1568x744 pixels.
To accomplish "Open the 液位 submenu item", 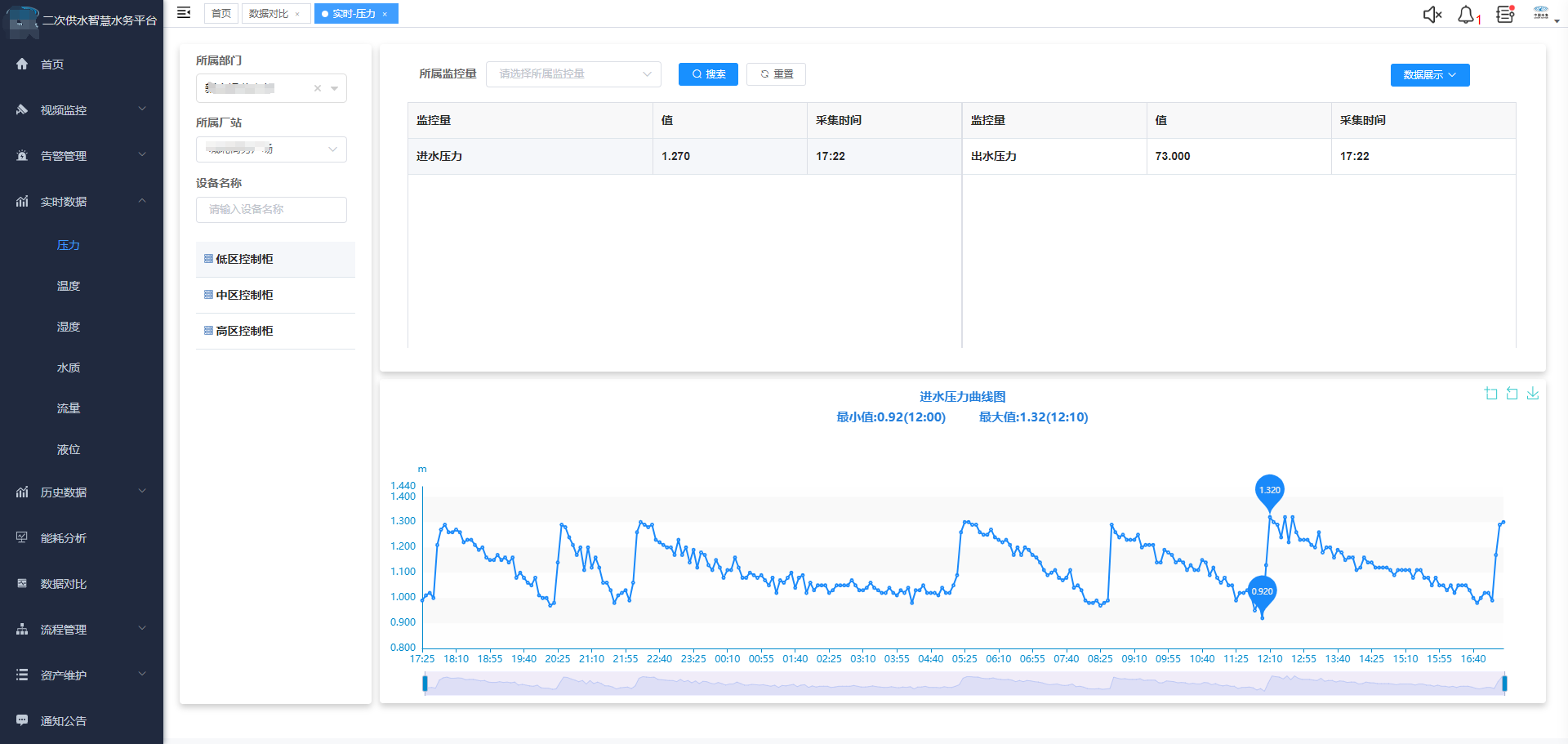I will pos(69,449).
